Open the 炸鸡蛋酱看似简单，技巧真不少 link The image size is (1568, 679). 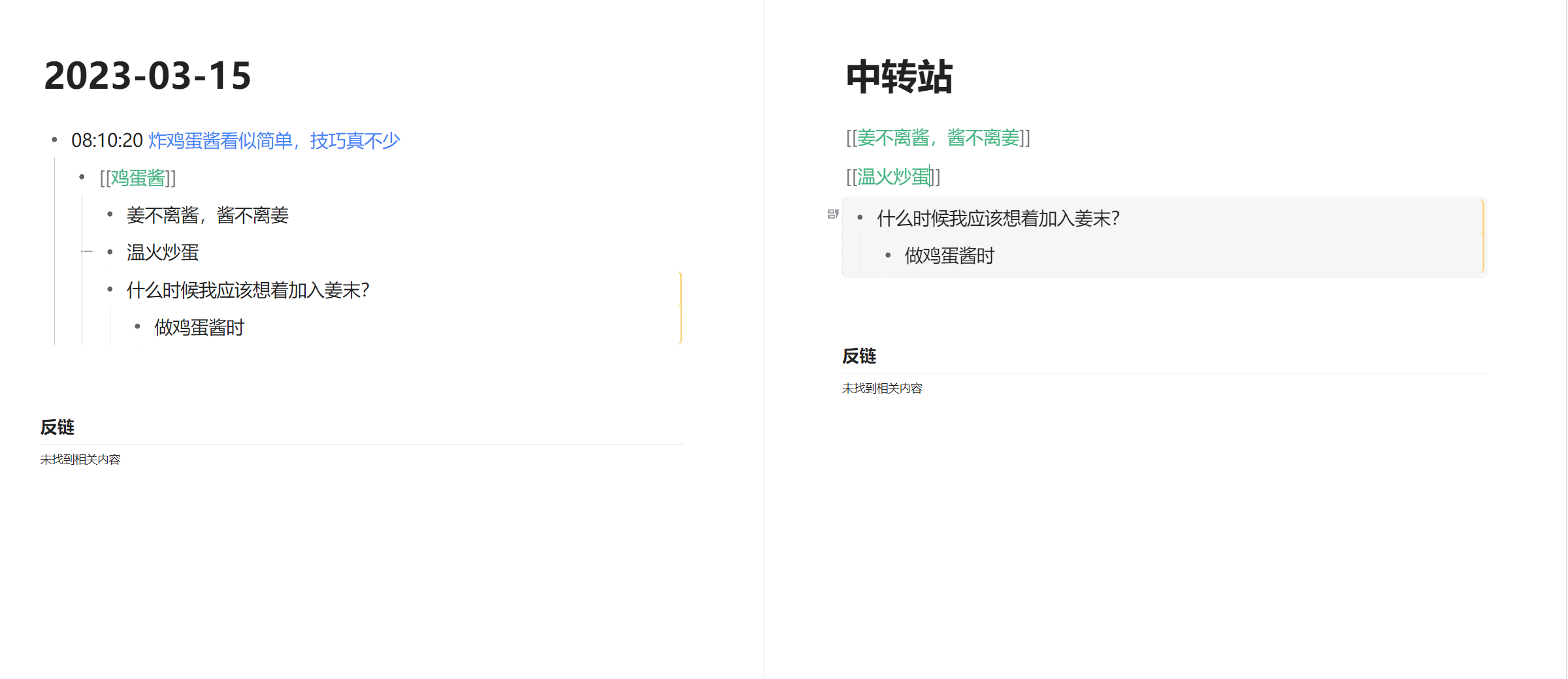tap(274, 140)
